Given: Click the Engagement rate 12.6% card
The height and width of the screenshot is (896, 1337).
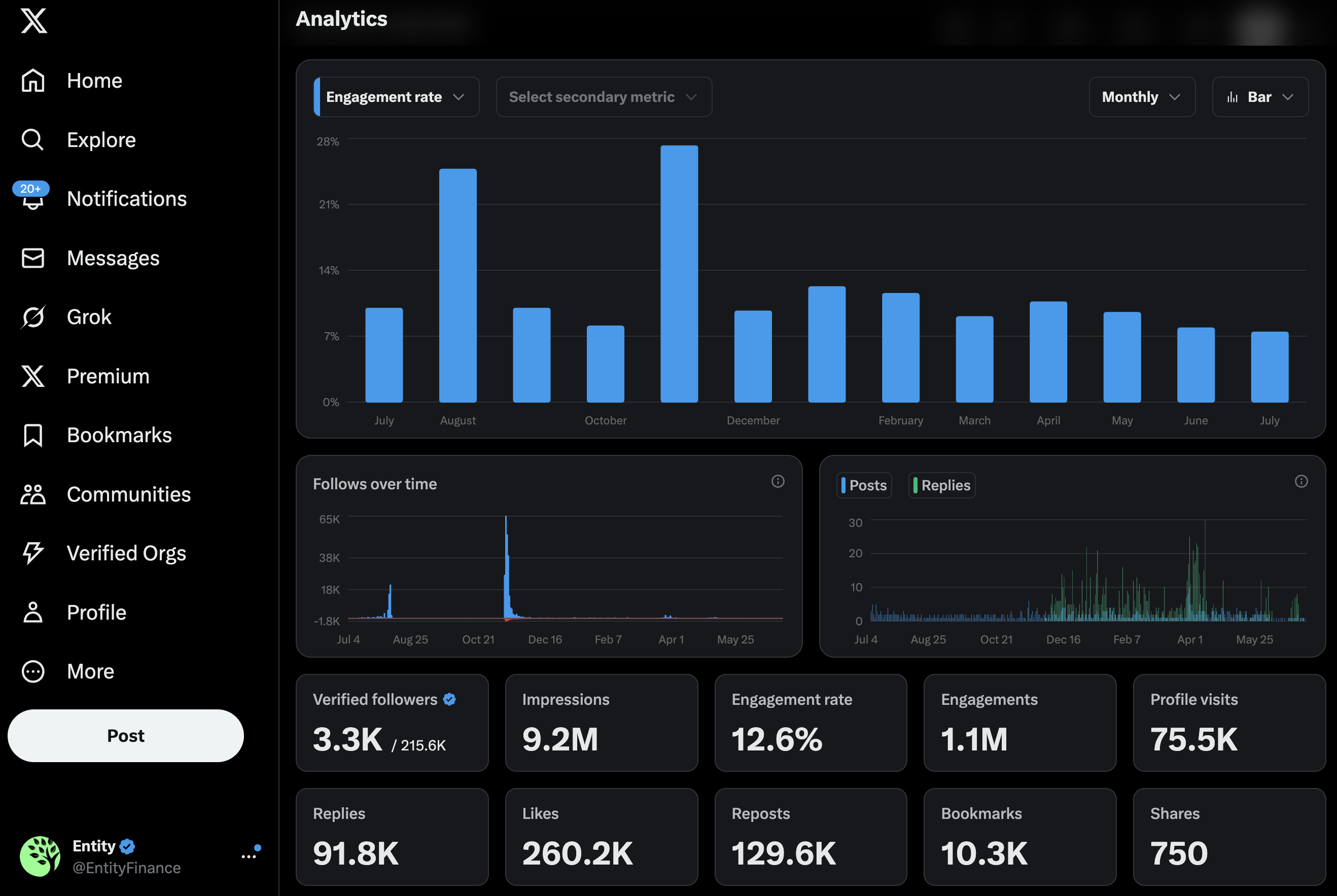Looking at the screenshot, I should coord(811,723).
